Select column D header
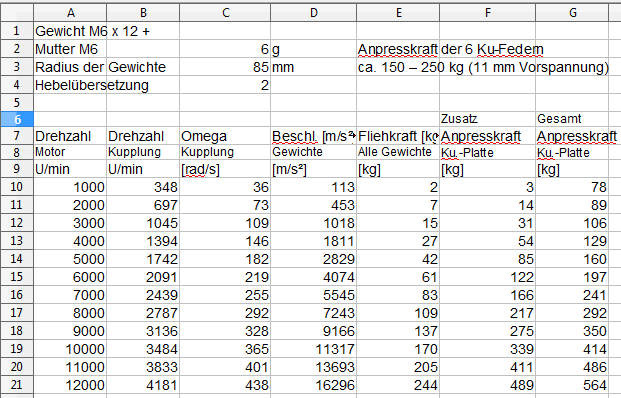 (x=313, y=13)
